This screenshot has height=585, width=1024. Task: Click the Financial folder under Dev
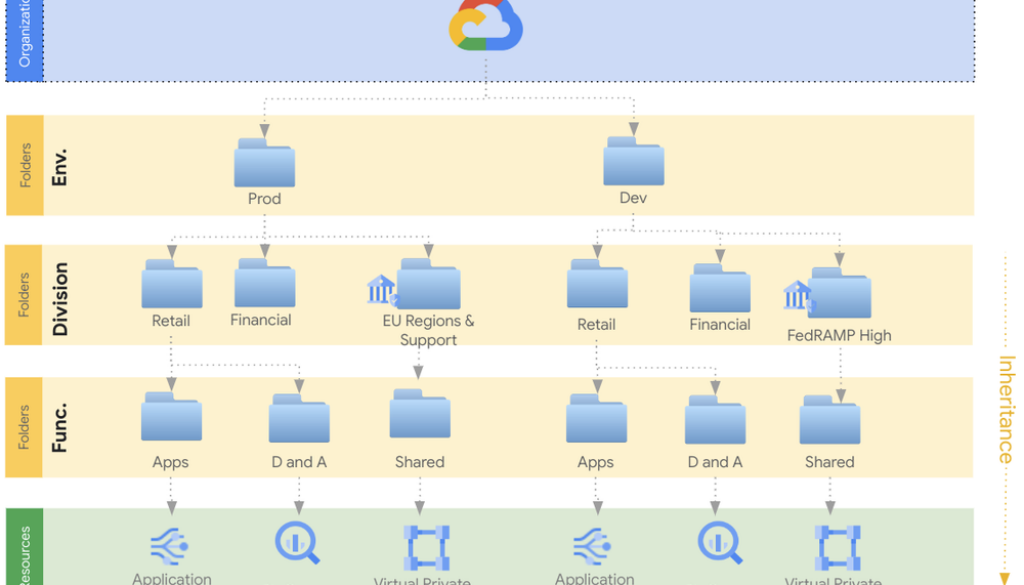coord(719,289)
